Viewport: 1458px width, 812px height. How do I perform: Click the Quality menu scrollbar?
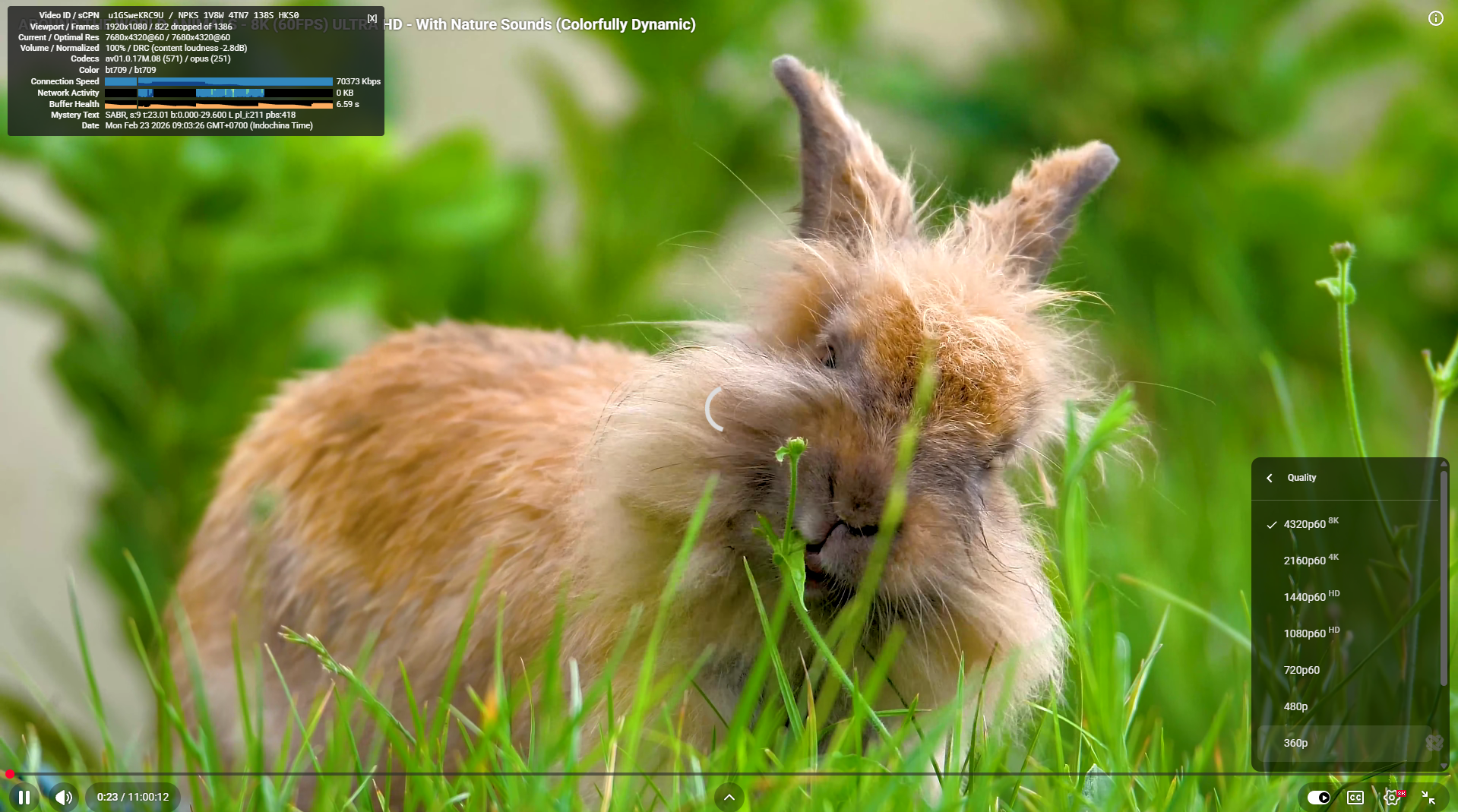[x=1444, y=577]
